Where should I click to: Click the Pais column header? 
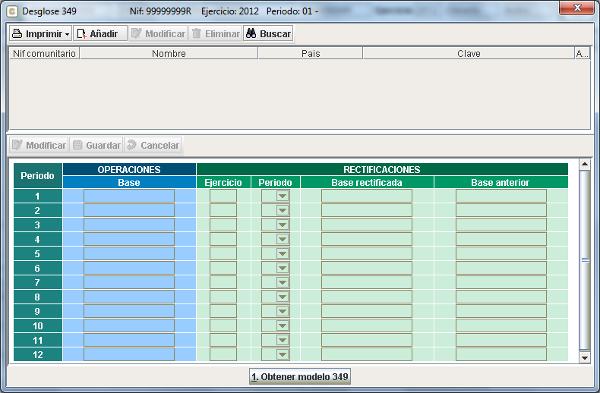[310, 53]
